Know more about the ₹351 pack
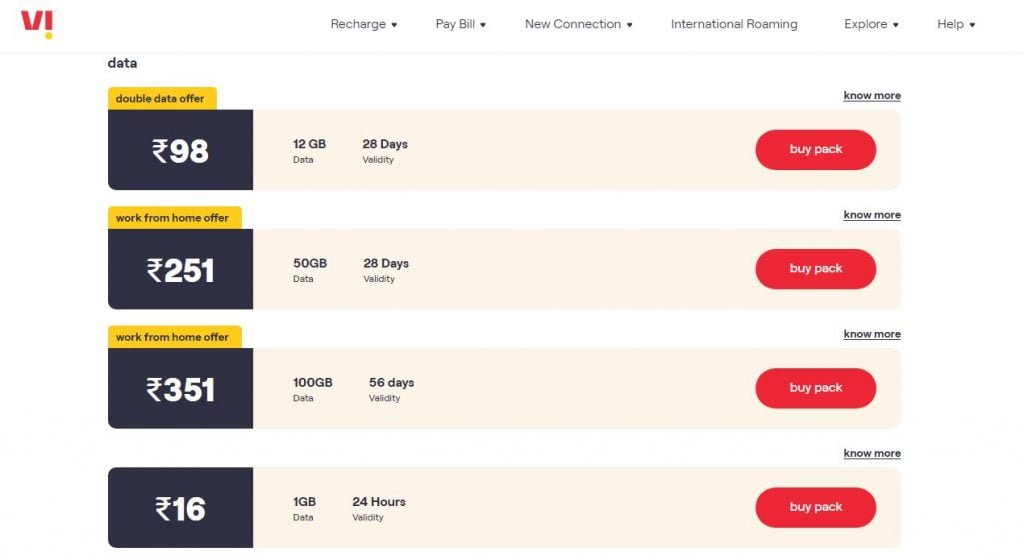The image size is (1024, 560). (x=872, y=334)
